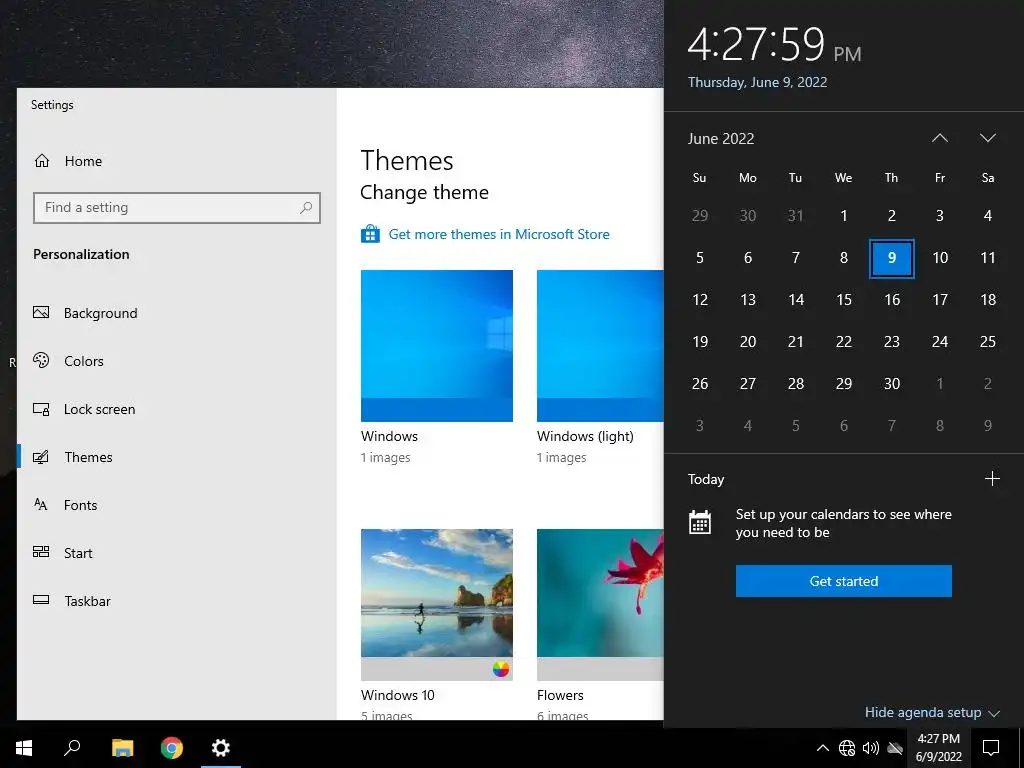Click the taskbar clock 4:27 PM
The width and height of the screenshot is (1024, 768).
(x=938, y=748)
